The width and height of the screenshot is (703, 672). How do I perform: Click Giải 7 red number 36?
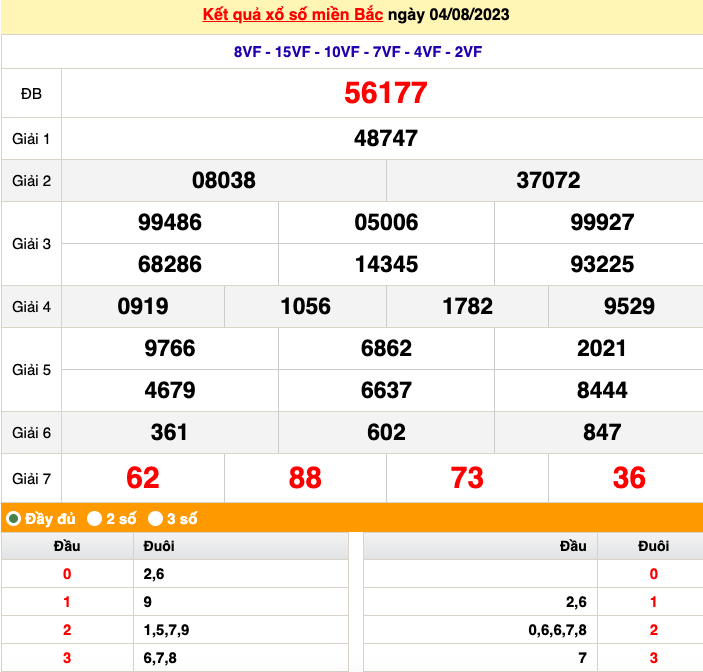(629, 477)
